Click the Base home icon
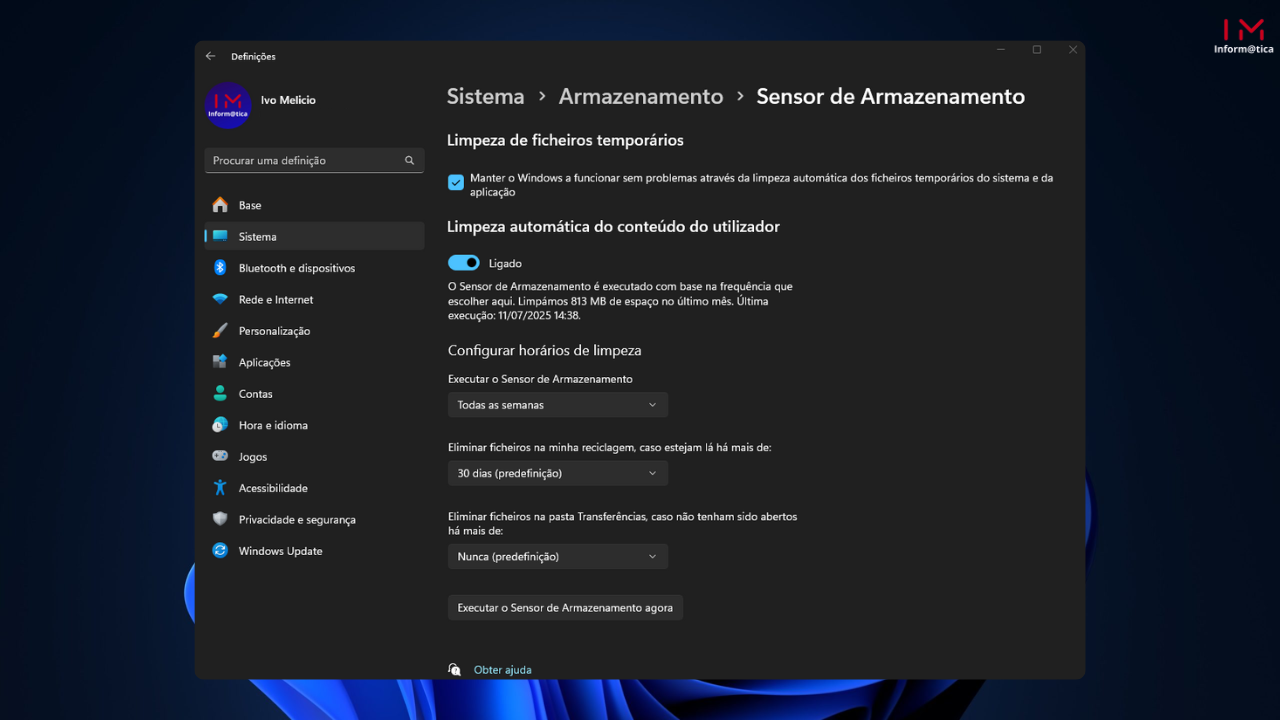1280x720 pixels. (x=220, y=205)
